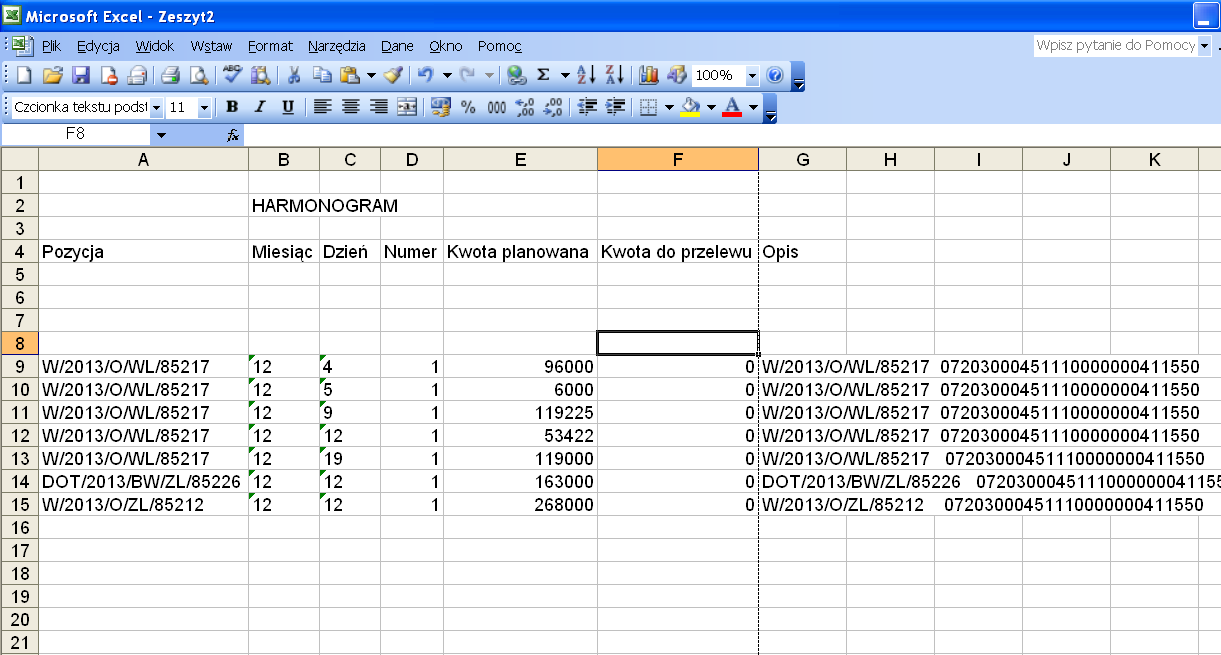Increase decimal places

click(525, 107)
